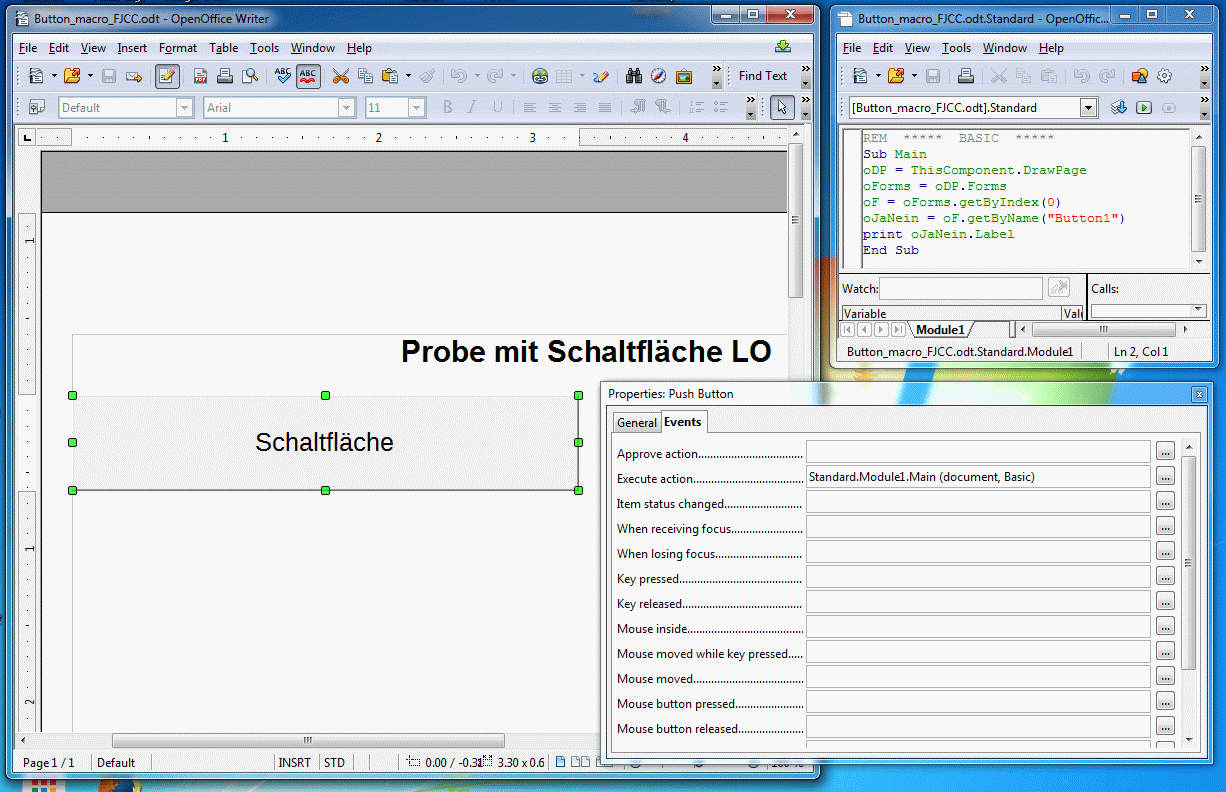Screen dimensions: 1226x792
Task: Click the Compile icon in Basic IDE
Action: [x=1119, y=107]
